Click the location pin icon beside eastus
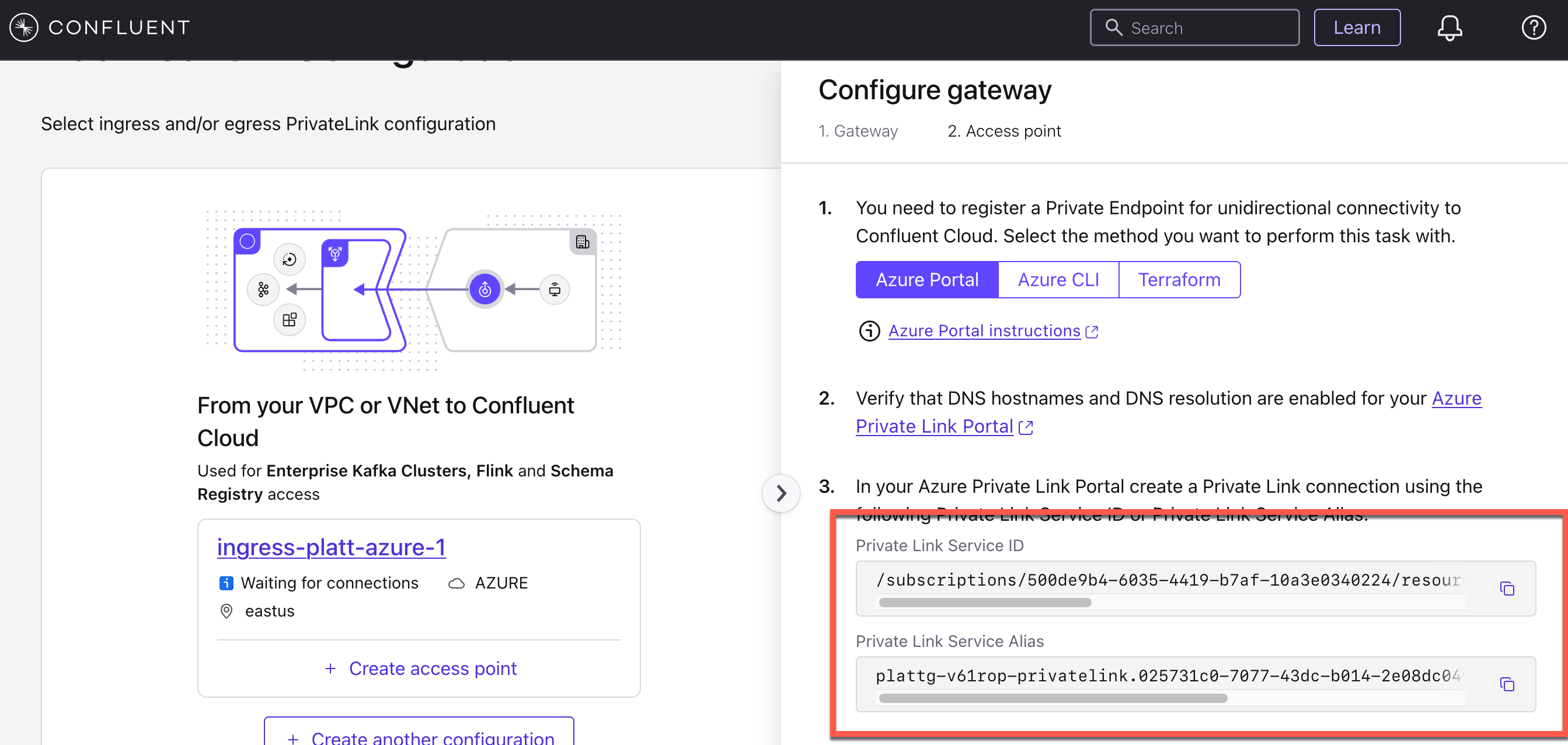 [227, 611]
